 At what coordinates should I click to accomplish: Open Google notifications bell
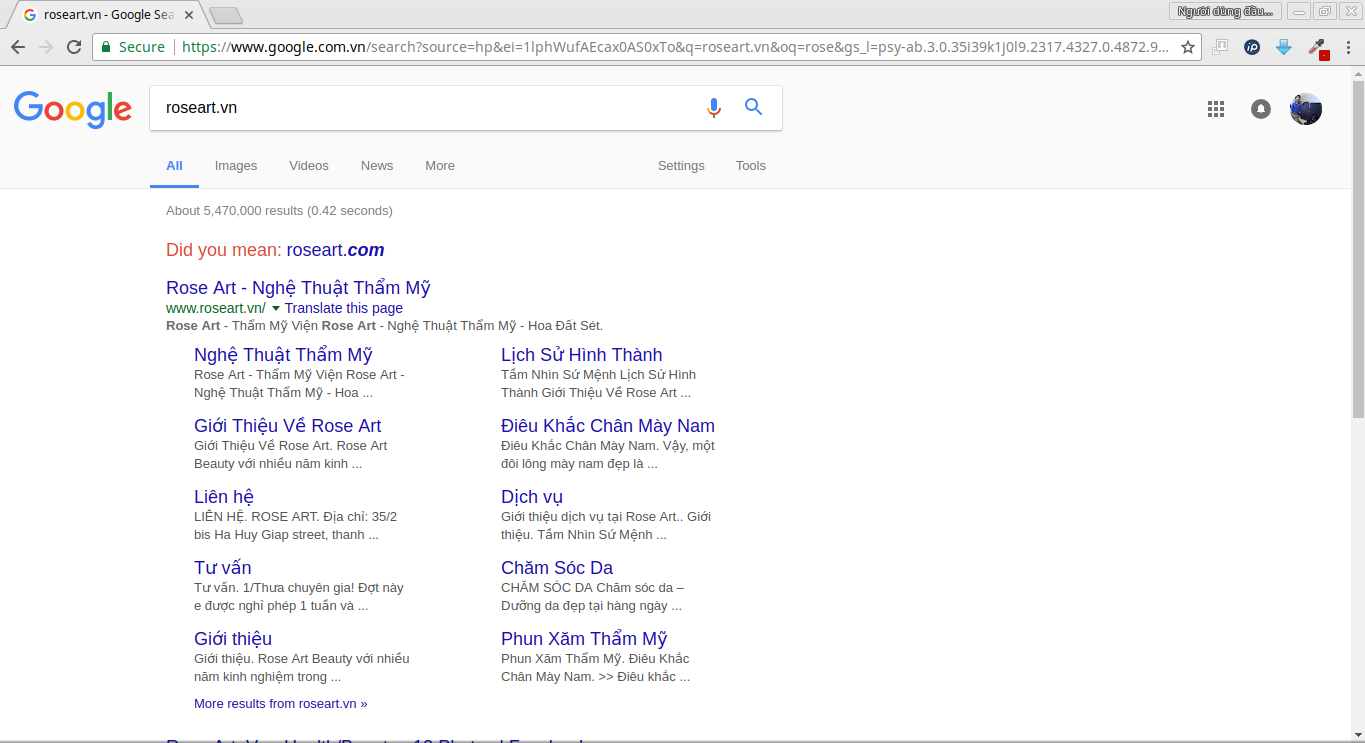coord(1261,109)
